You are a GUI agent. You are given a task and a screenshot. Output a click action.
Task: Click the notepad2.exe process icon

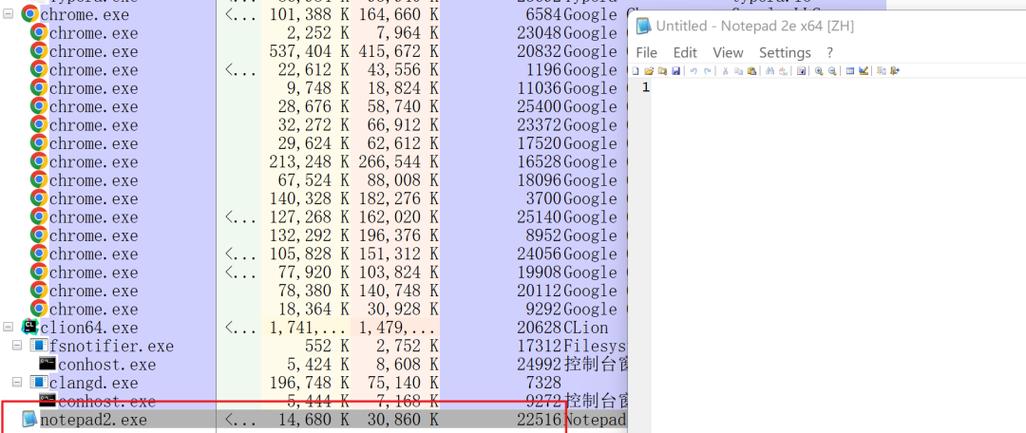tap(29, 419)
